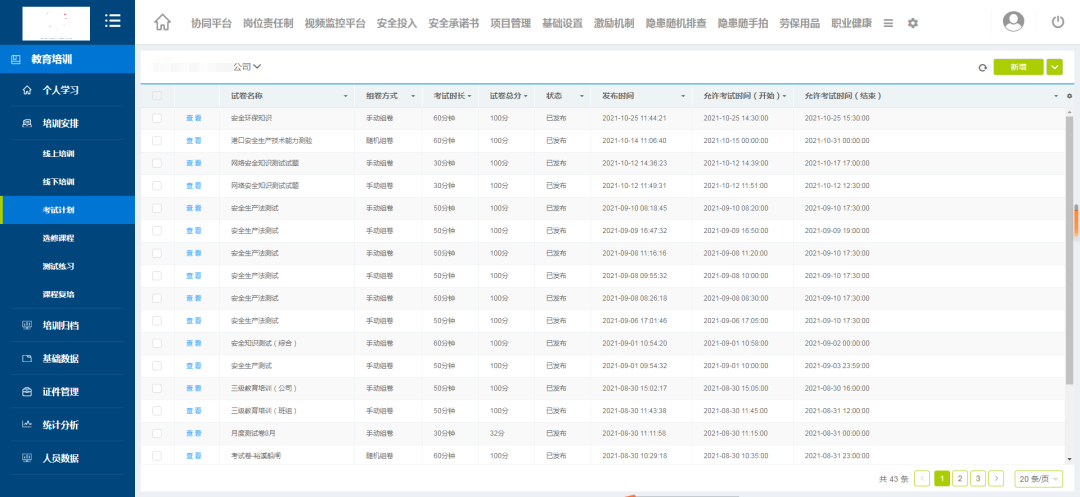Open the gear settings icon in top bar
Image resolution: width=1080 pixels, height=497 pixels.
pyautogui.click(x=912, y=23)
